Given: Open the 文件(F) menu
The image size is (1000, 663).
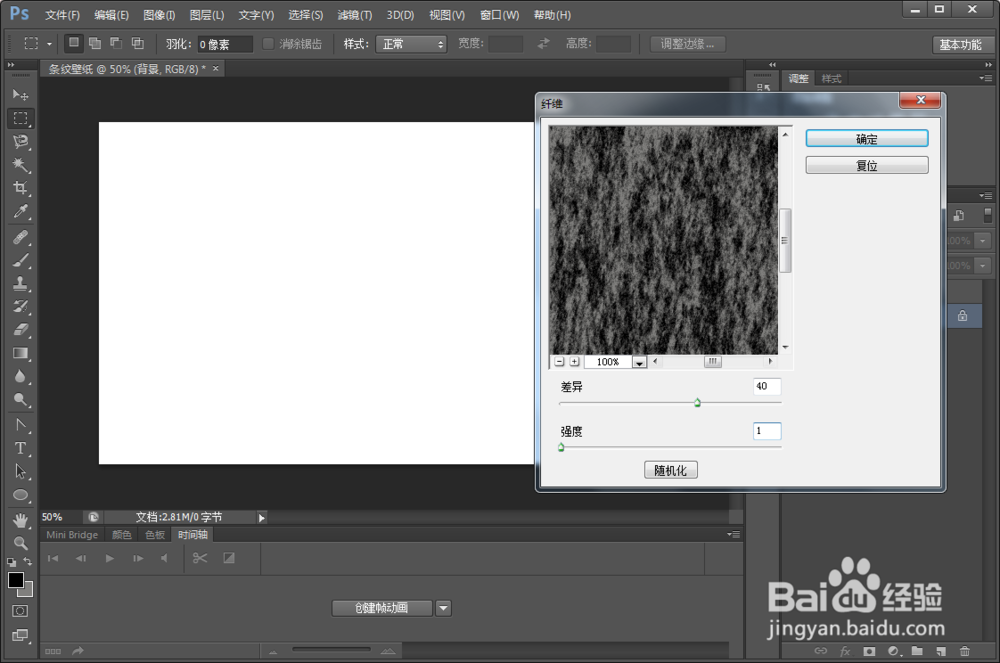Looking at the screenshot, I should click(62, 15).
